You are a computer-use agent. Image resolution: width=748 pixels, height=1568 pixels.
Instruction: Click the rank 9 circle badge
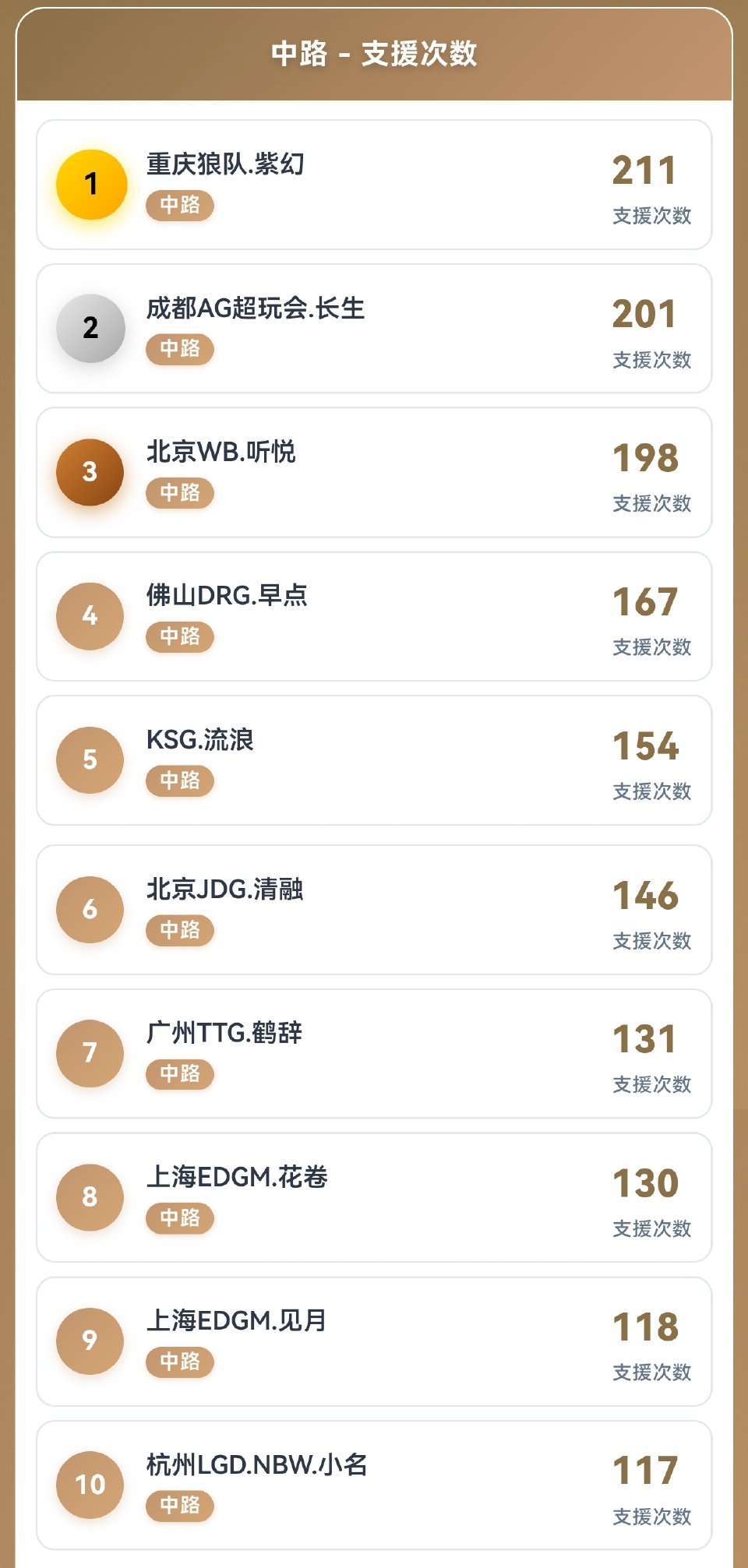coord(90,1341)
